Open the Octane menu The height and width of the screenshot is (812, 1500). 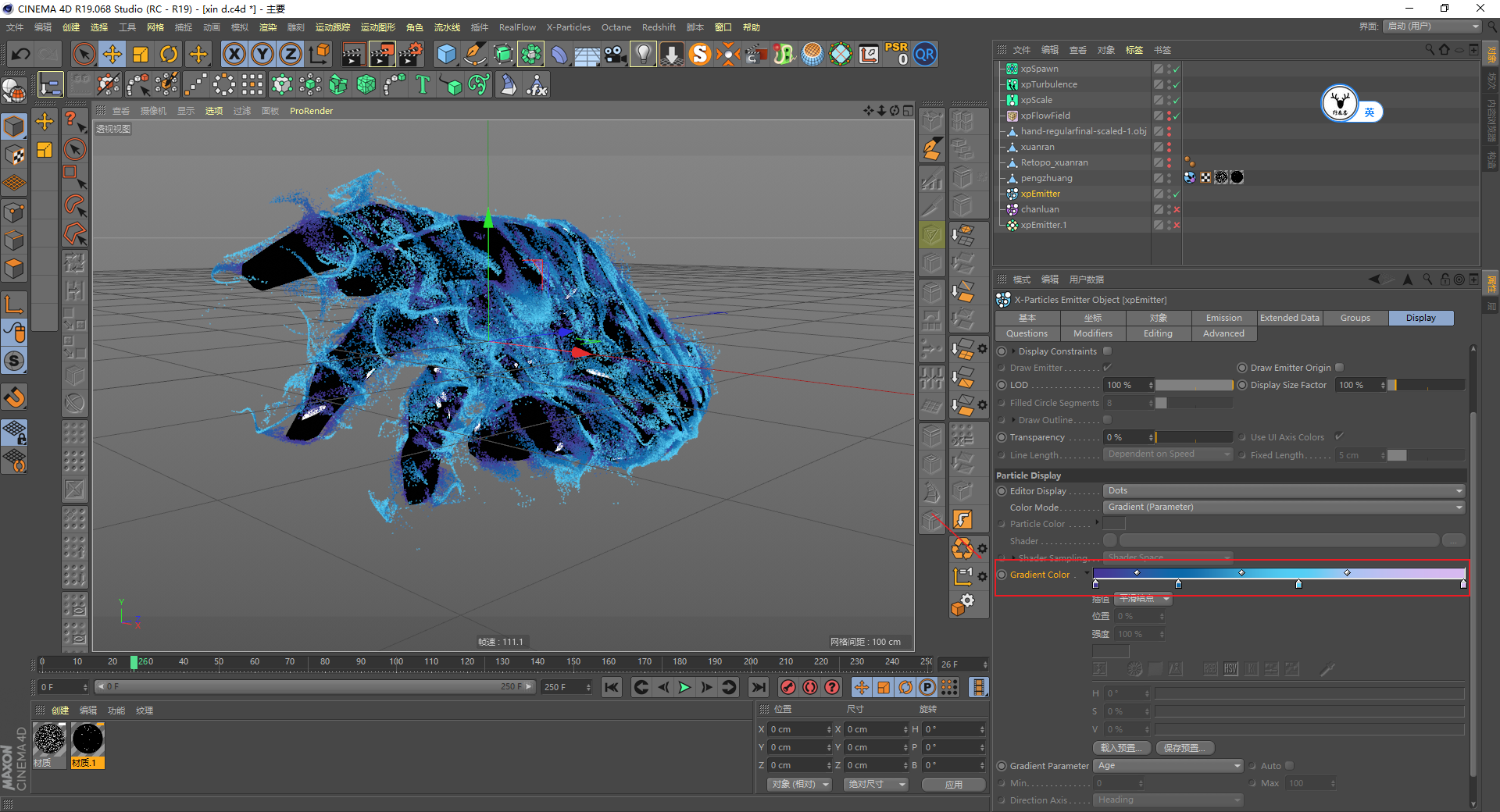click(616, 27)
